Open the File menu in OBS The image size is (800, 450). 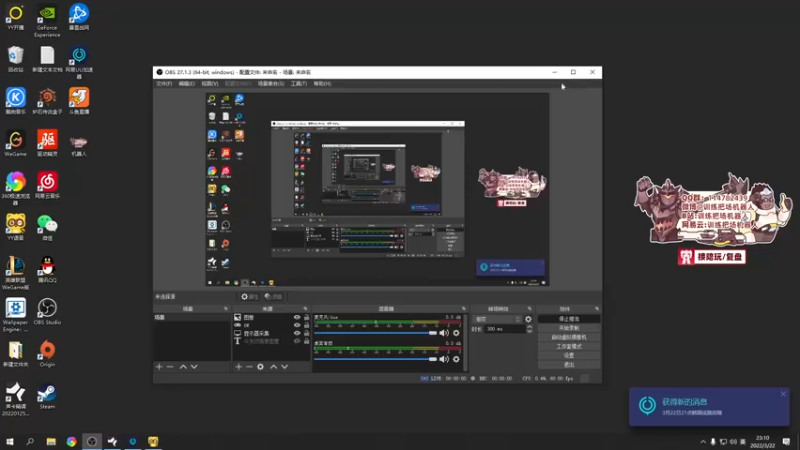click(164, 84)
